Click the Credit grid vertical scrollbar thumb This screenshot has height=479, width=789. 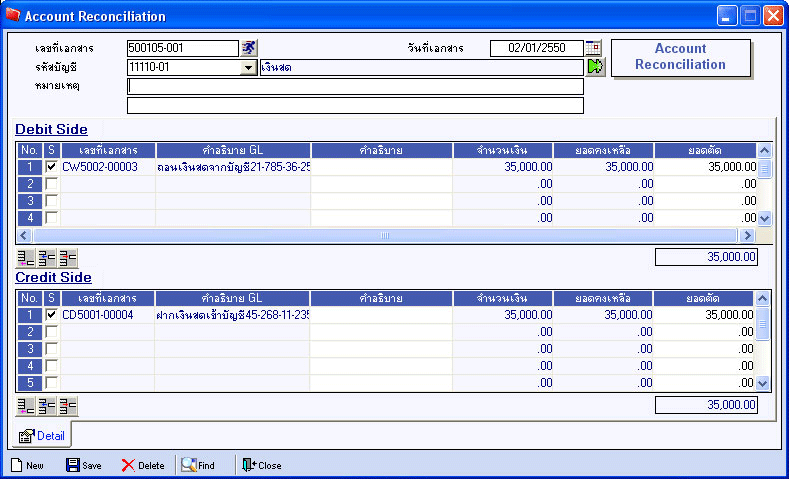(762, 324)
